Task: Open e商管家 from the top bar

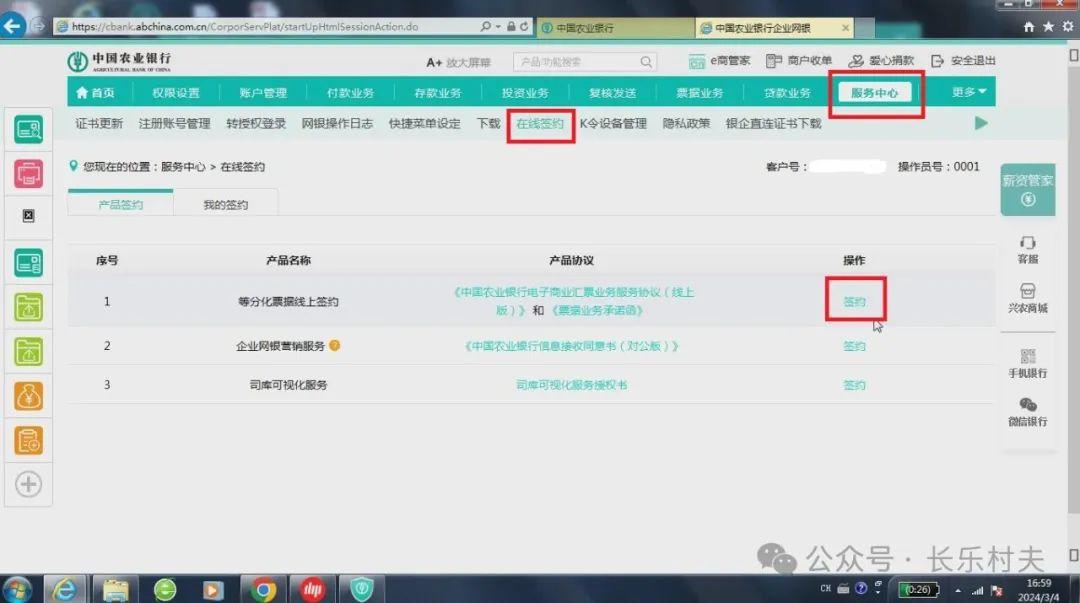Action: [719, 61]
